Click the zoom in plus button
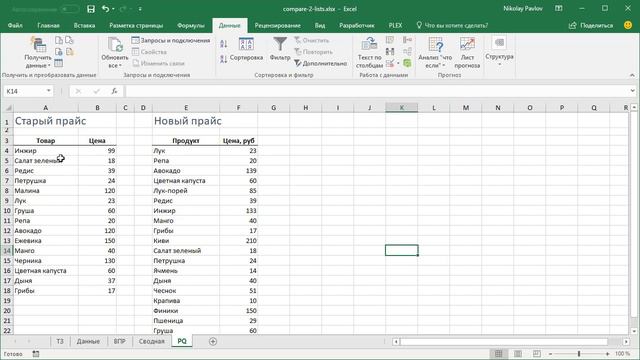This screenshot has width=640, height=360. (x=607, y=354)
